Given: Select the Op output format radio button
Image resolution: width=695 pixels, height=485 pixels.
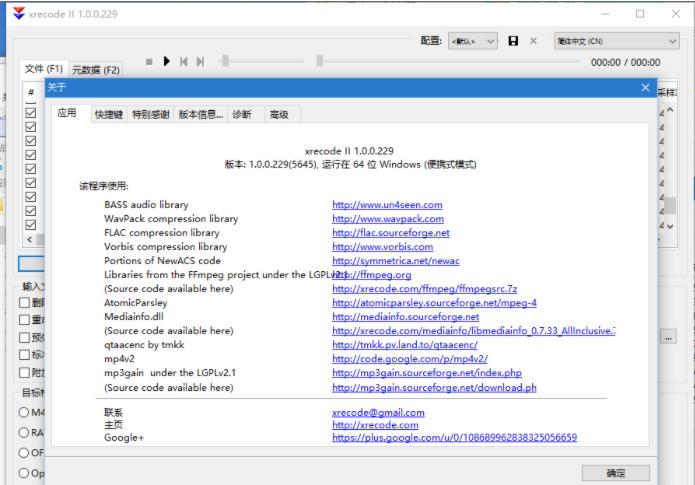Looking at the screenshot, I should 24,473.
